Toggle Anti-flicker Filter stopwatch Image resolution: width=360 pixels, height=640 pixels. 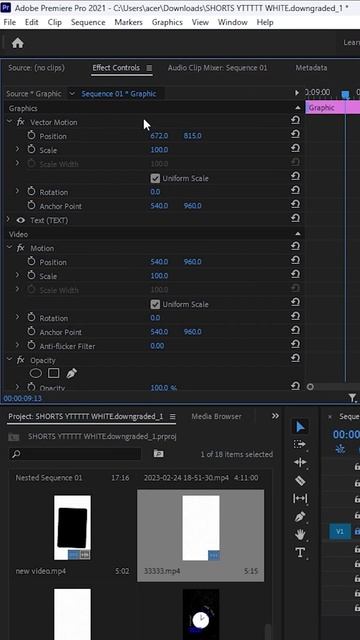(x=31, y=346)
